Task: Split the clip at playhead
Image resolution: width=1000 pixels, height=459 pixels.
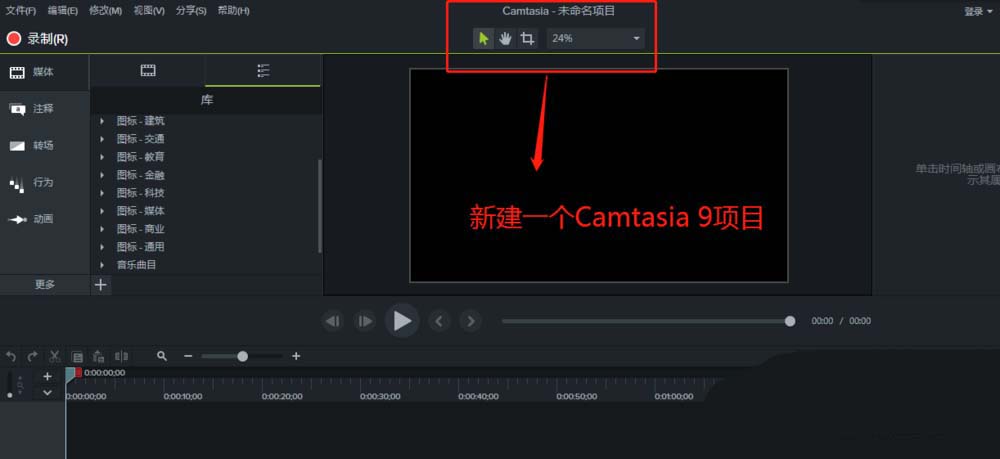Action: point(121,356)
